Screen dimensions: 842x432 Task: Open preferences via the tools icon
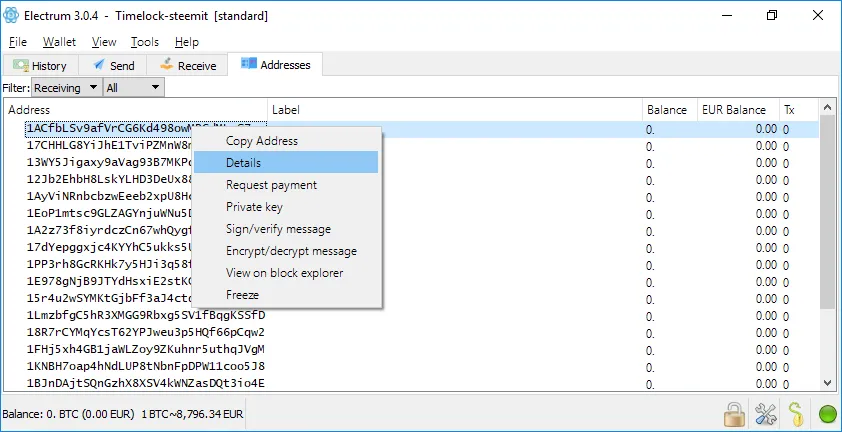click(766, 414)
